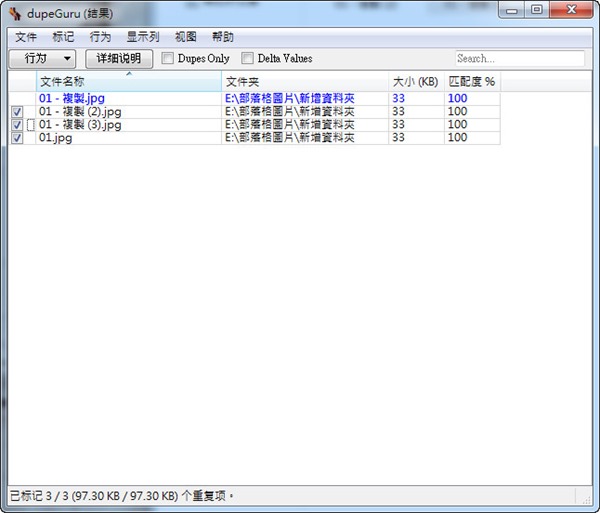Screen dimensions: 600x513
Task: Click size value 33 of 01 - 複製.jpg
Action: tap(398, 98)
